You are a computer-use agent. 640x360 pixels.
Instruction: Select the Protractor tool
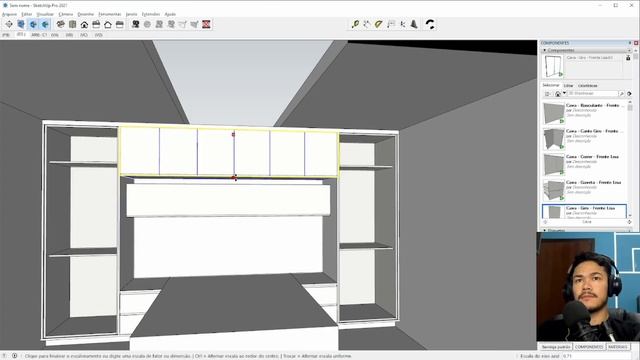[379, 24]
